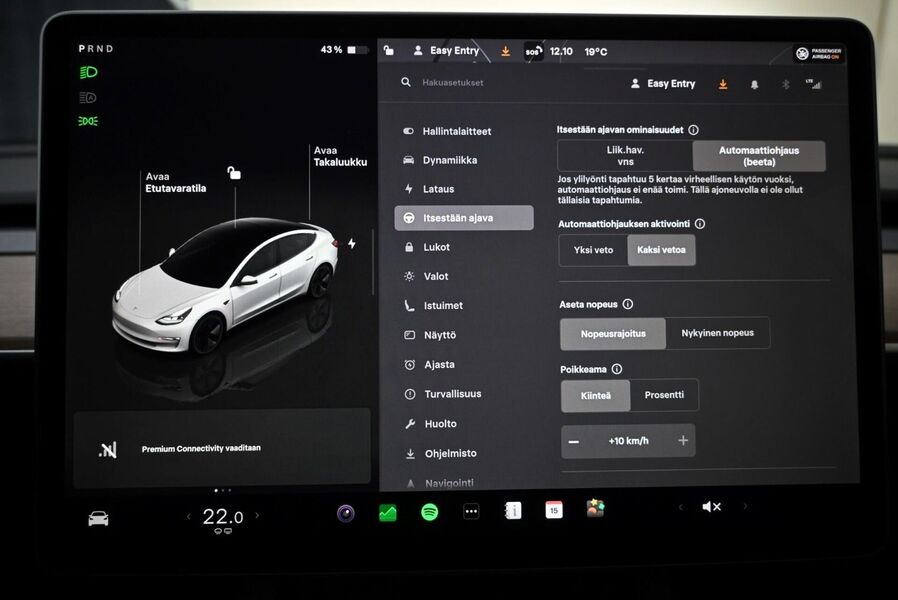Show info for Poikkeama

(617, 369)
